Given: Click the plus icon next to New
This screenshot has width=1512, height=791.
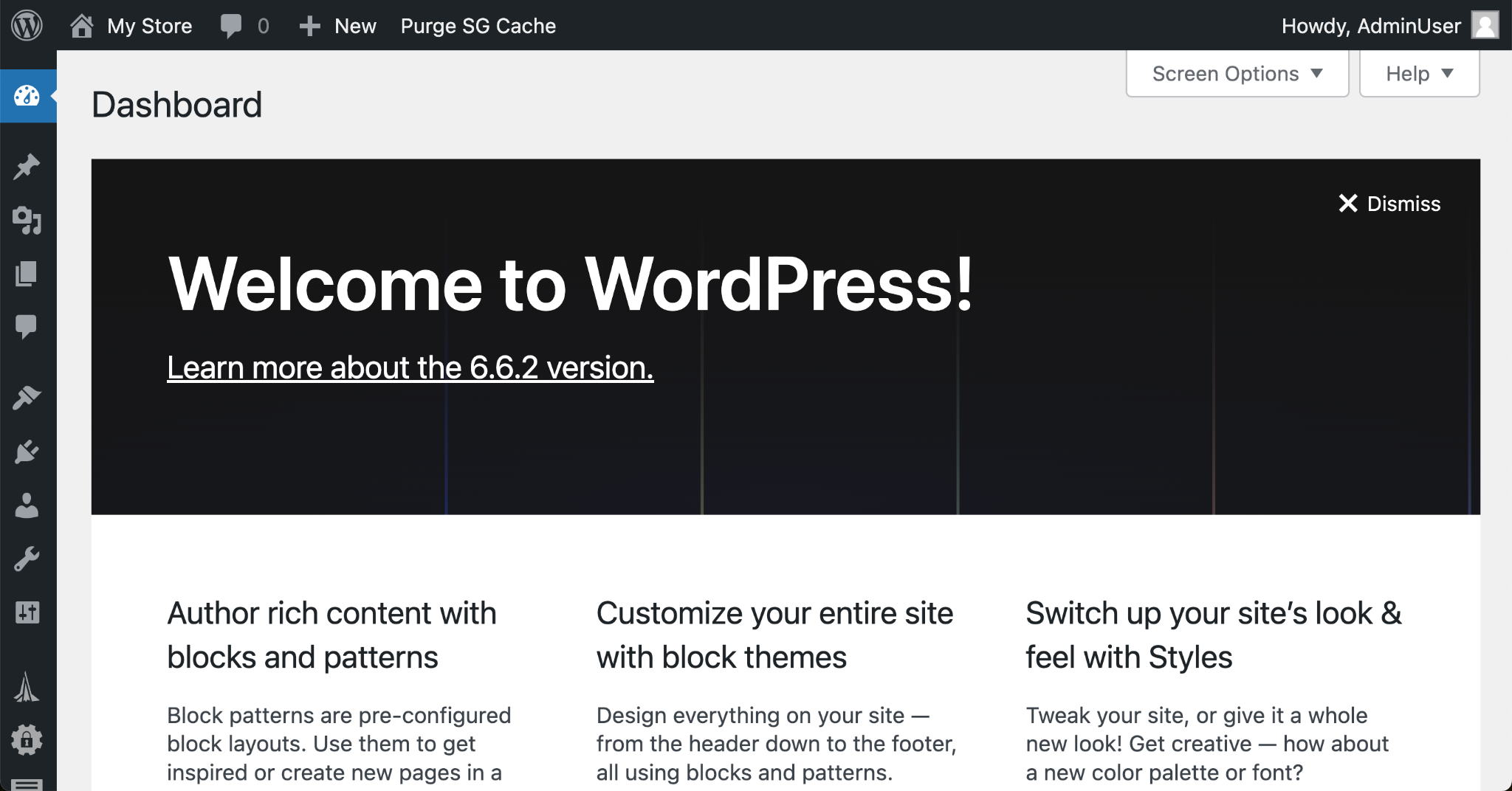Looking at the screenshot, I should pyautogui.click(x=309, y=26).
